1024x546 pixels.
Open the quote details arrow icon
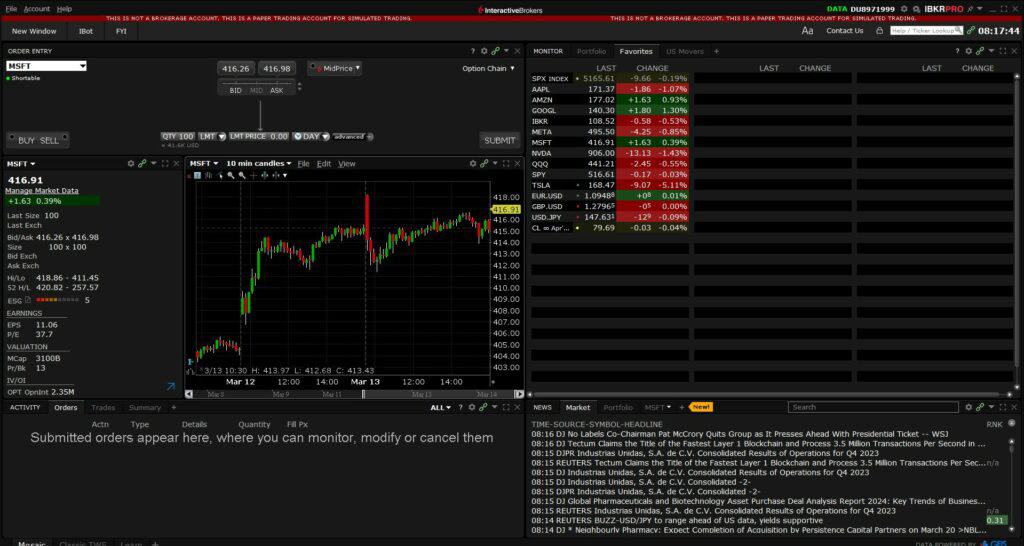(170, 387)
